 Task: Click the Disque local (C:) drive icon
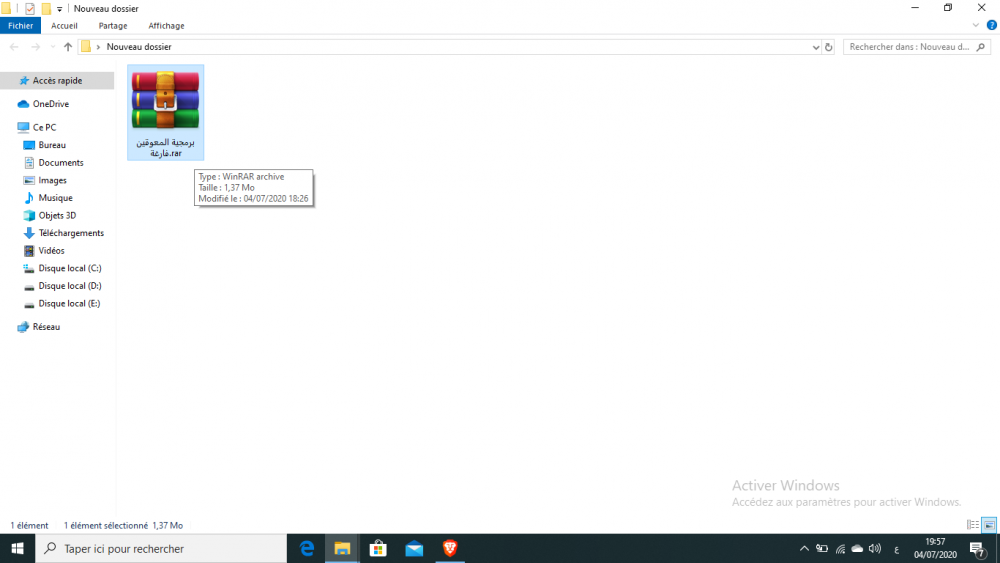[29, 268]
